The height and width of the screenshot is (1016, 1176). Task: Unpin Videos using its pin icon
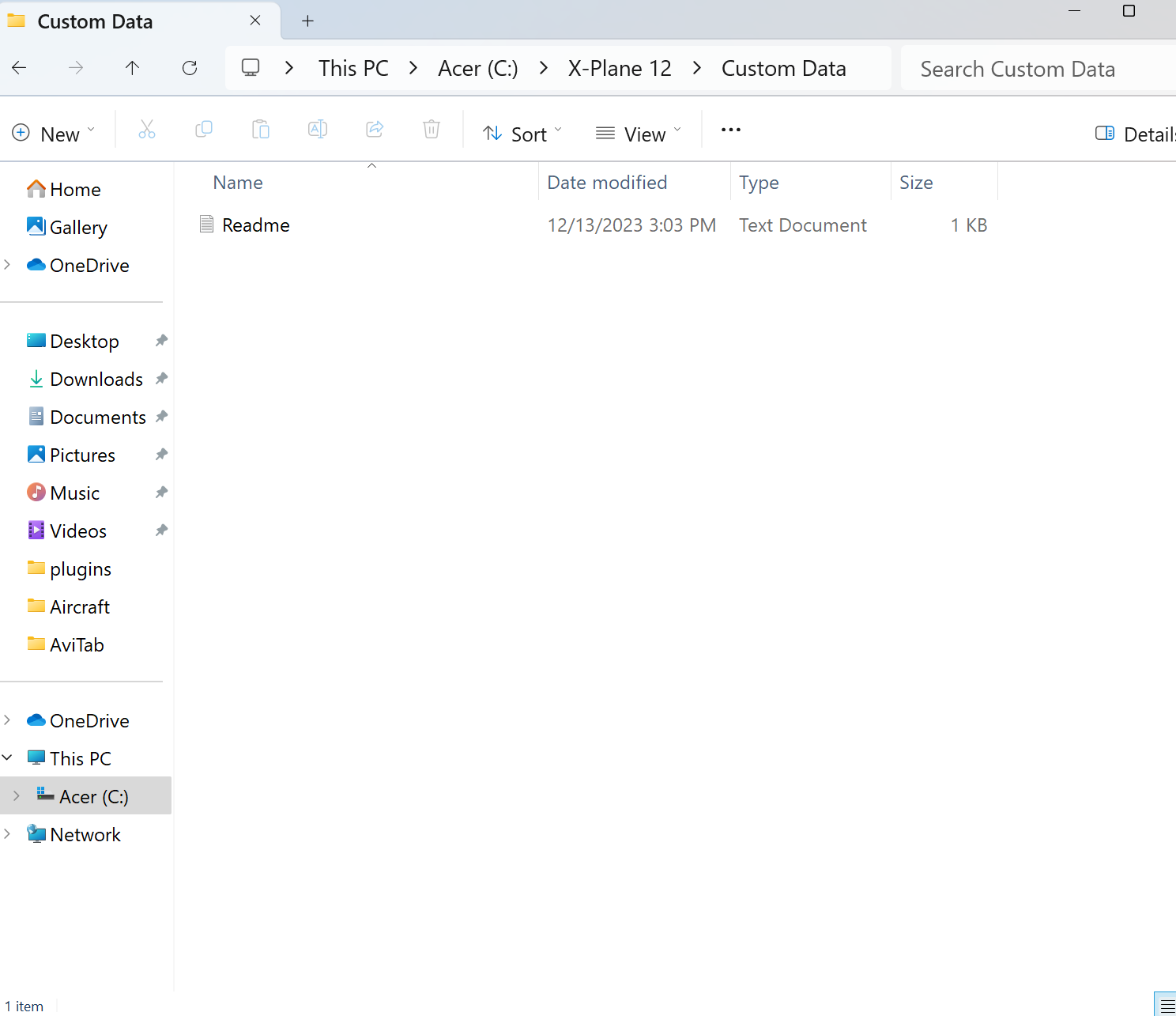161,531
